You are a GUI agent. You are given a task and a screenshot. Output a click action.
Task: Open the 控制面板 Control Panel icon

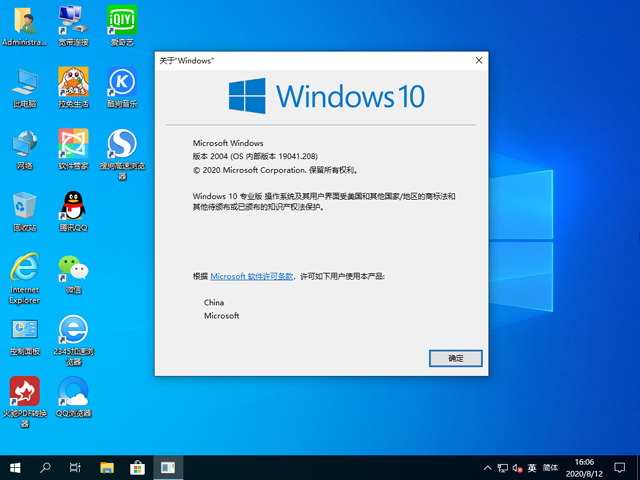tap(24, 337)
